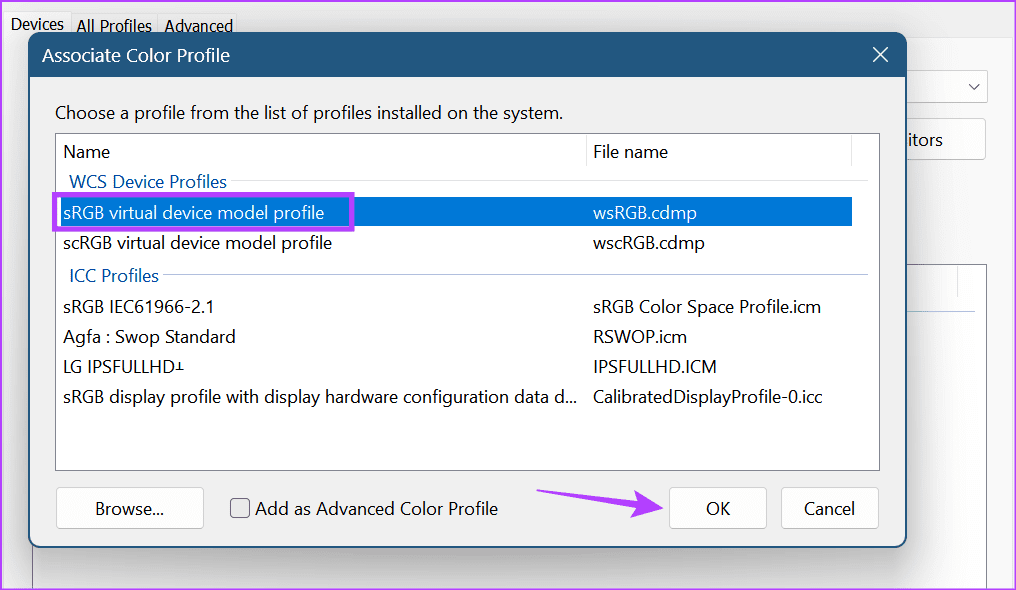The height and width of the screenshot is (590, 1016).
Task: Select sRGB virtual device model profile
Action: [x=454, y=212]
